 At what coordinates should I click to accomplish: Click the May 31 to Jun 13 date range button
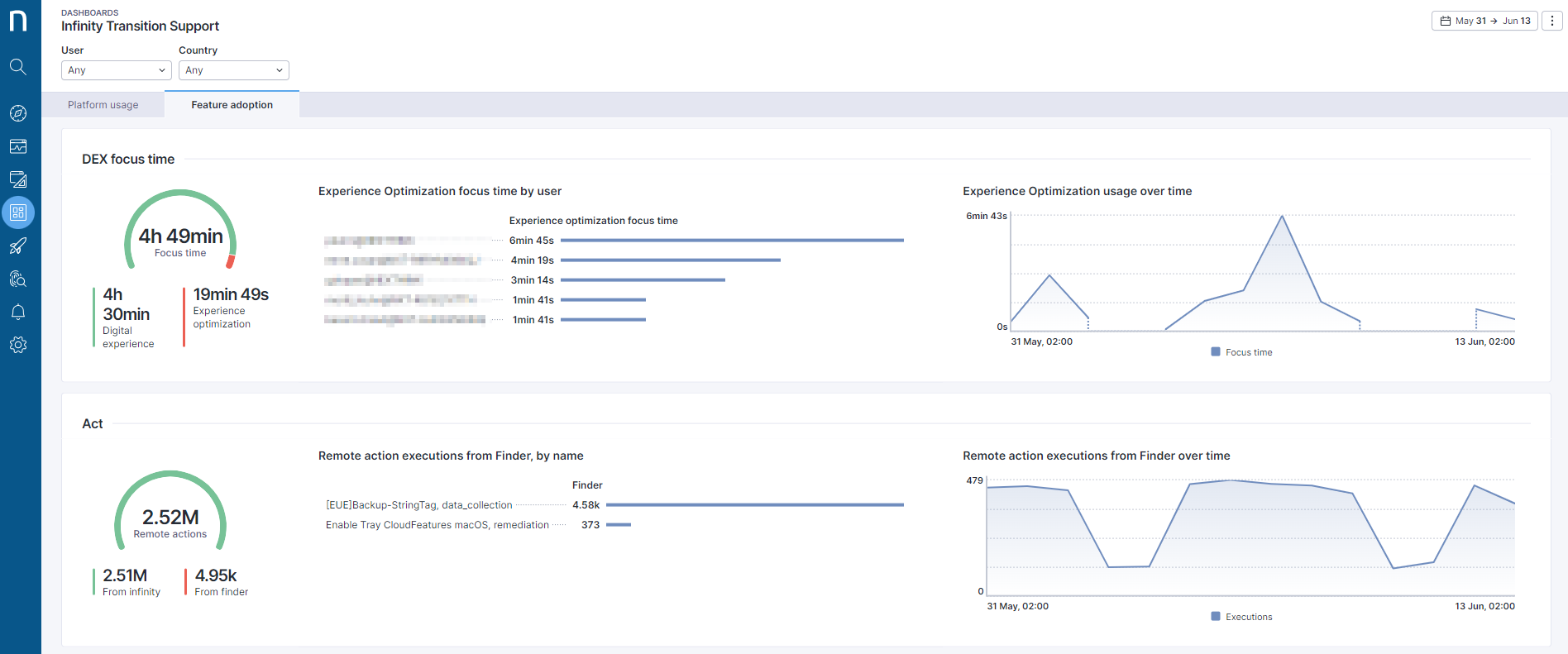[1484, 21]
